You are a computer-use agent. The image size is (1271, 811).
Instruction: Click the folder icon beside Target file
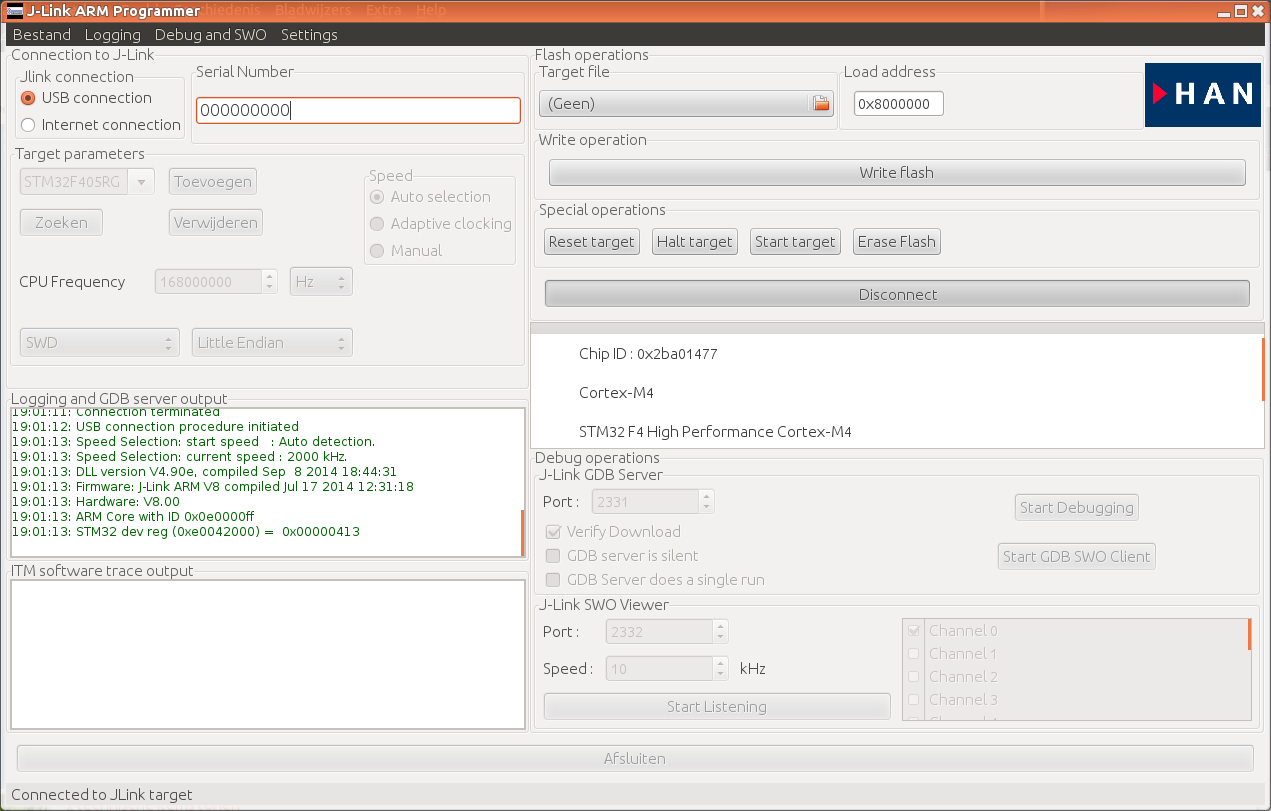point(821,103)
